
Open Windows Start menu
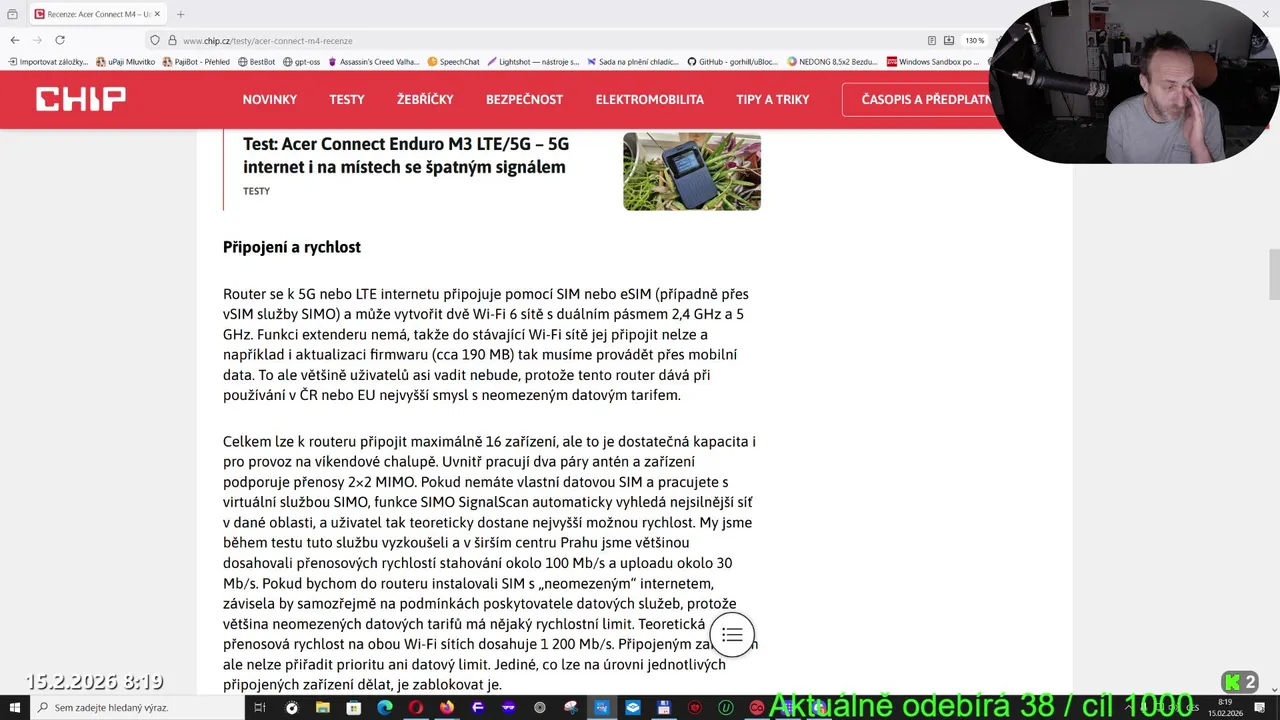click(x=14, y=707)
